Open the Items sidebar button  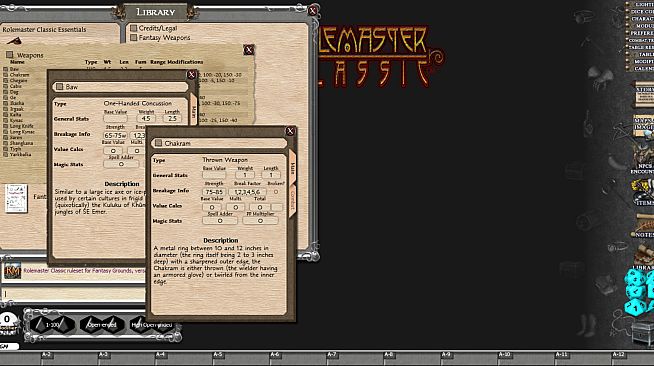pos(643,193)
